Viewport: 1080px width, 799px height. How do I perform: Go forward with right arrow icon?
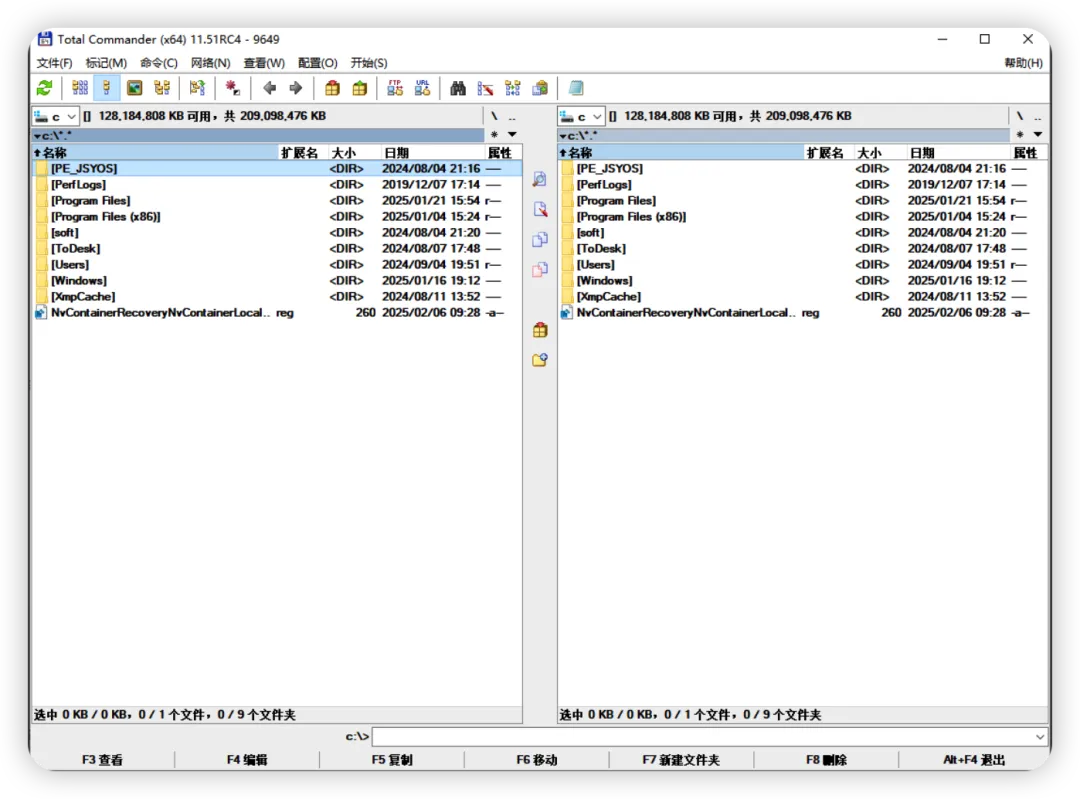click(295, 88)
